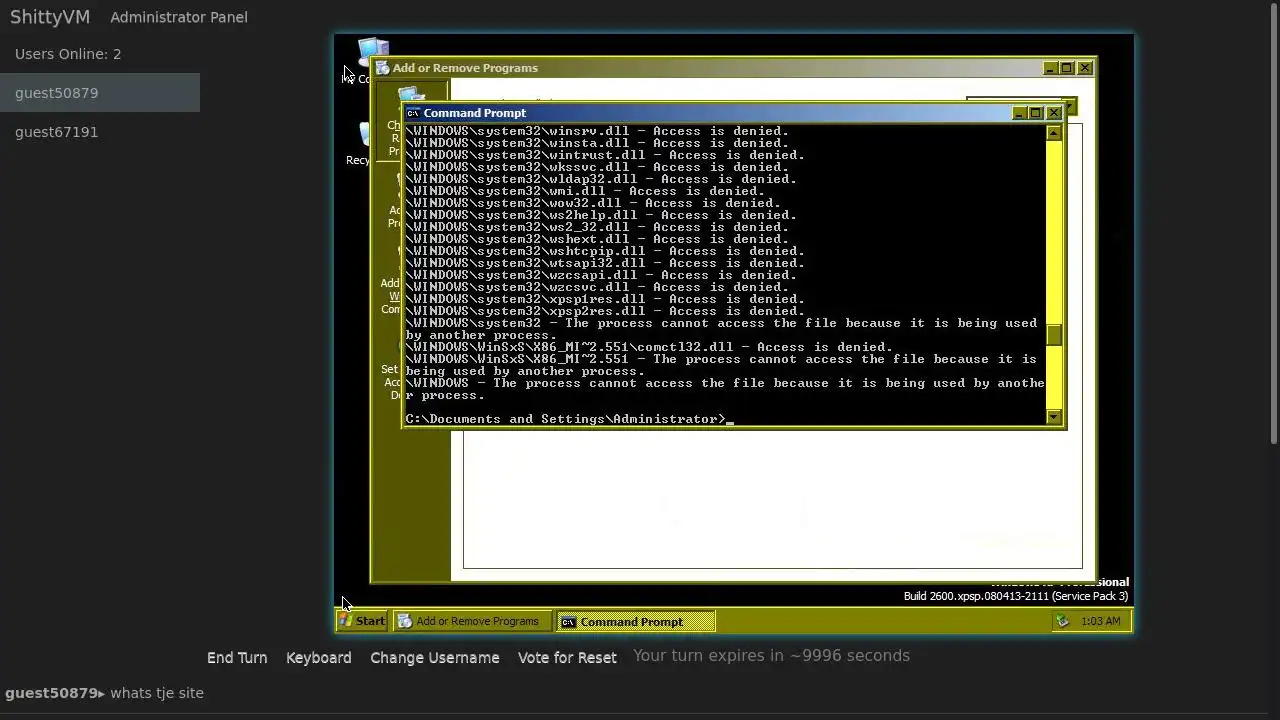Viewport: 1280px width, 720px height.
Task: Click Vote for Reset
Action: click(567, 657)
